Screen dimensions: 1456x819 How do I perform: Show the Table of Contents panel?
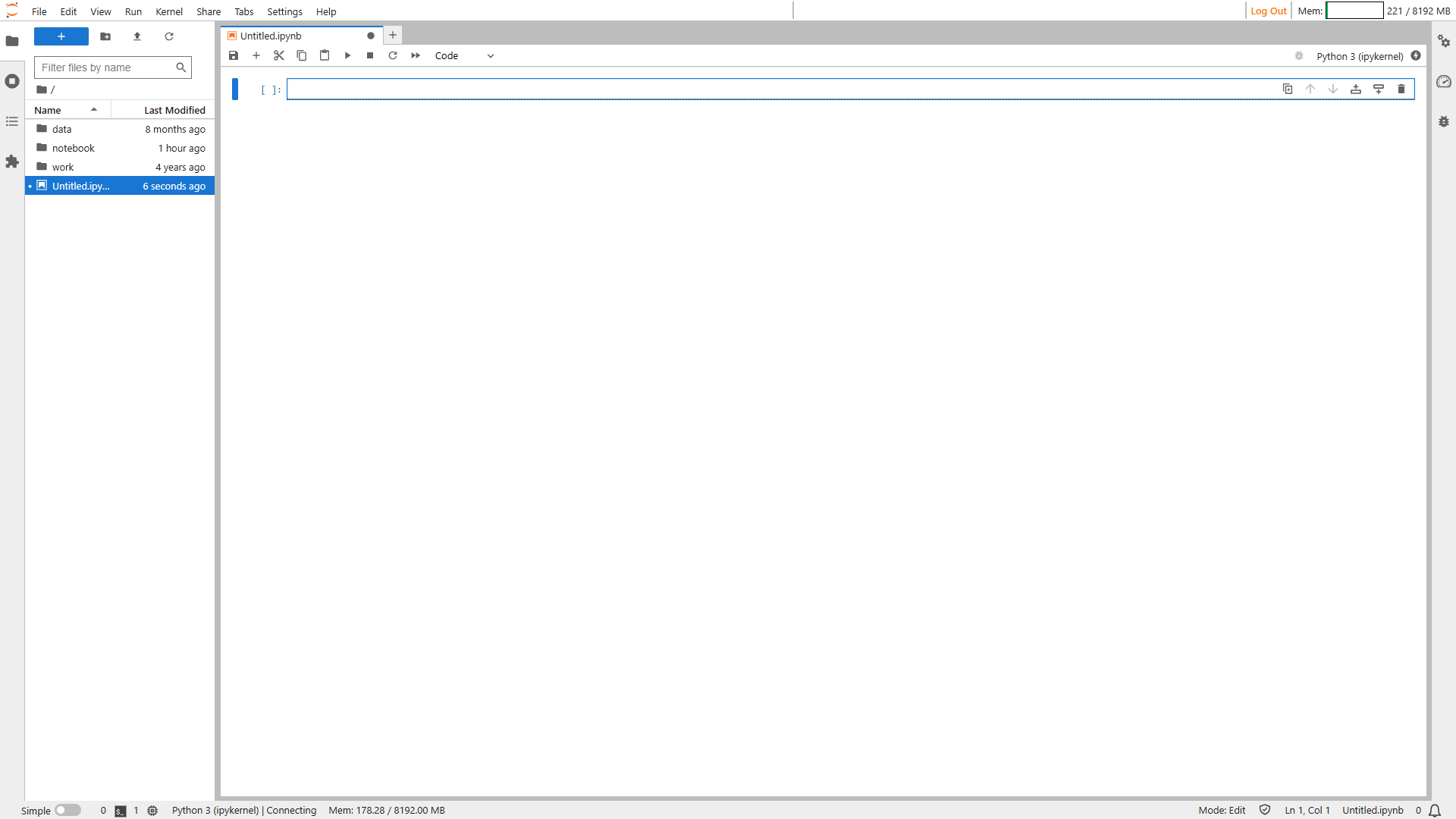click(12, 121)
